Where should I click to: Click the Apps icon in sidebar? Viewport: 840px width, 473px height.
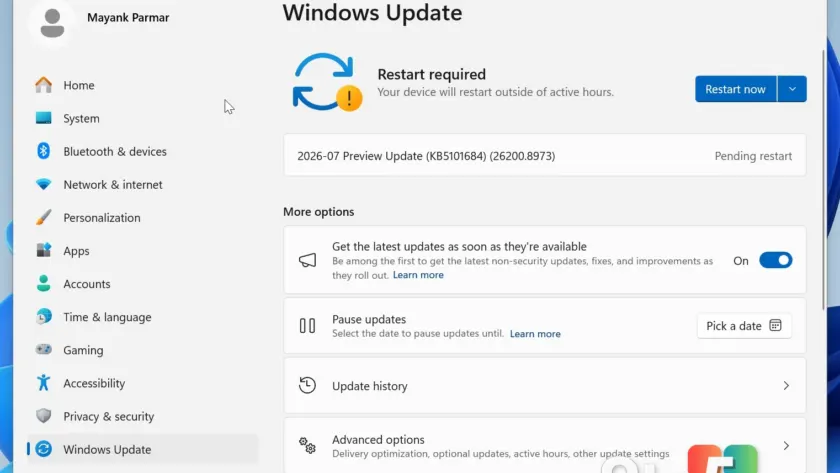coord(43,250)
